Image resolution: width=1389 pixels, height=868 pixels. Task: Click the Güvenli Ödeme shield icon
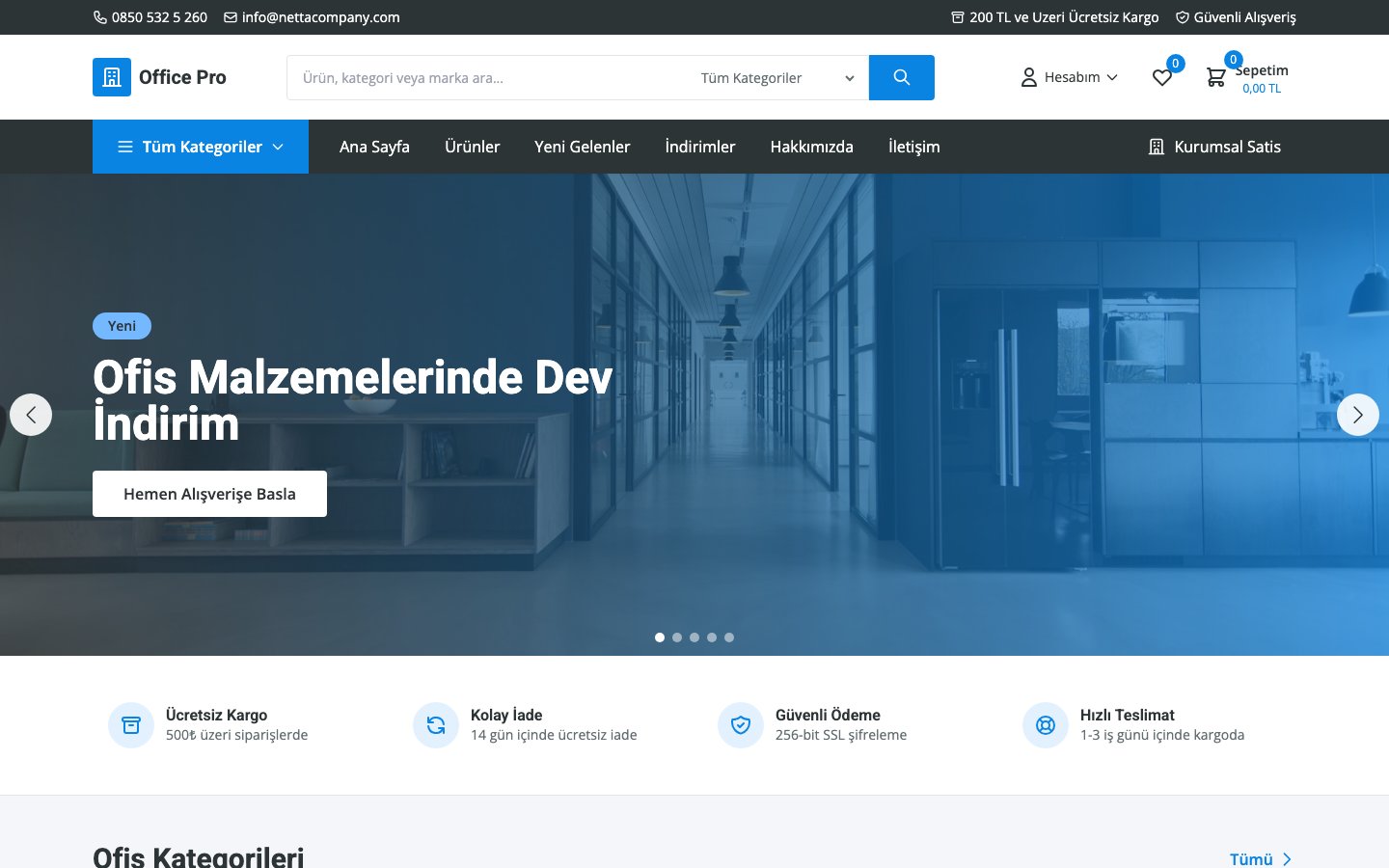tap(741, 724)
